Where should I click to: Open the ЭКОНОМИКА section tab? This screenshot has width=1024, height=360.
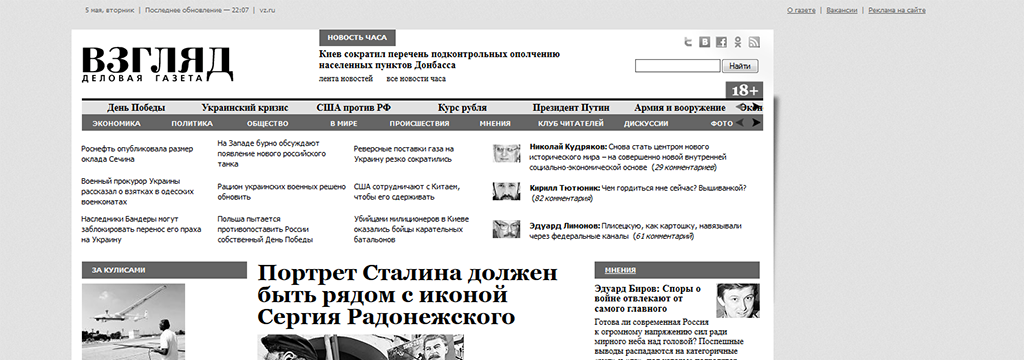click(x=116, y=123)
